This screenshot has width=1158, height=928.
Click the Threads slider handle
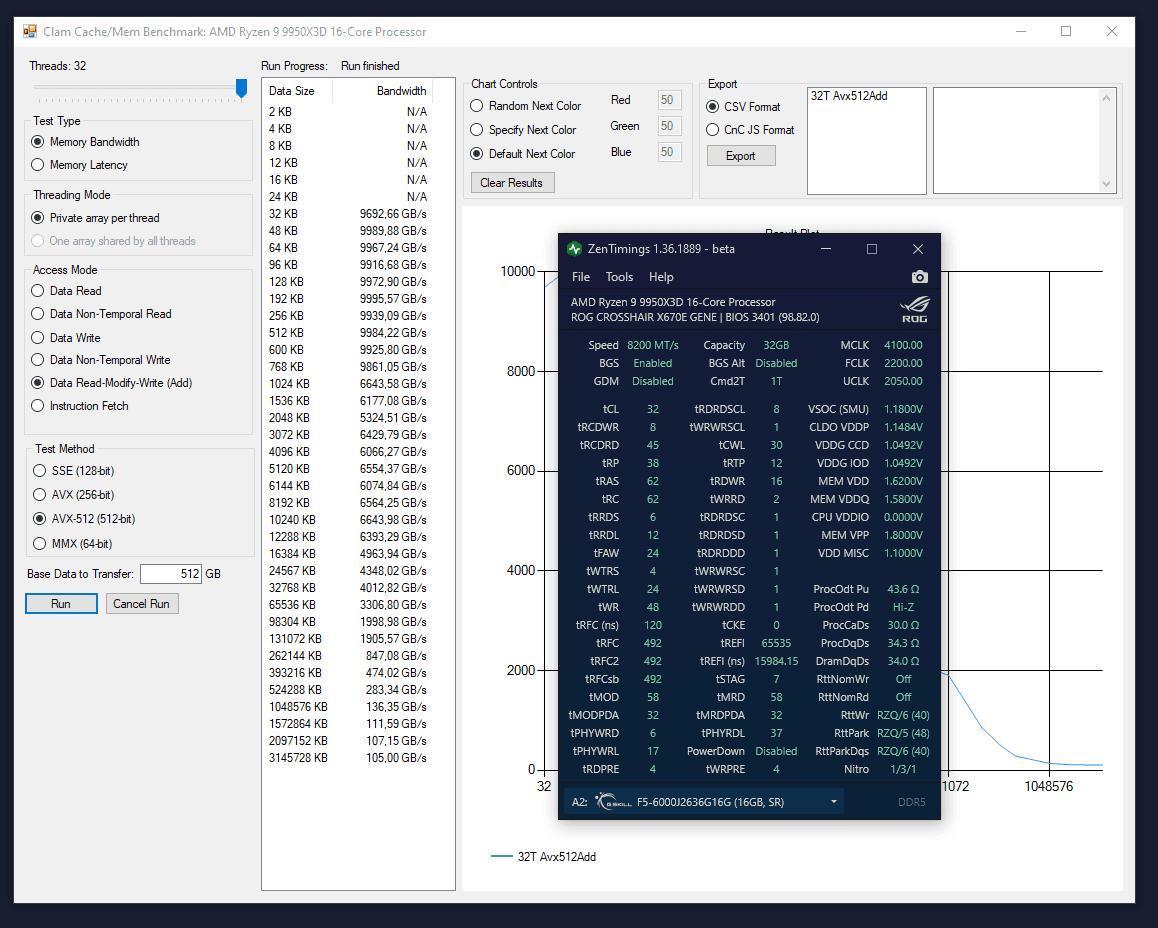coord(241,89)
